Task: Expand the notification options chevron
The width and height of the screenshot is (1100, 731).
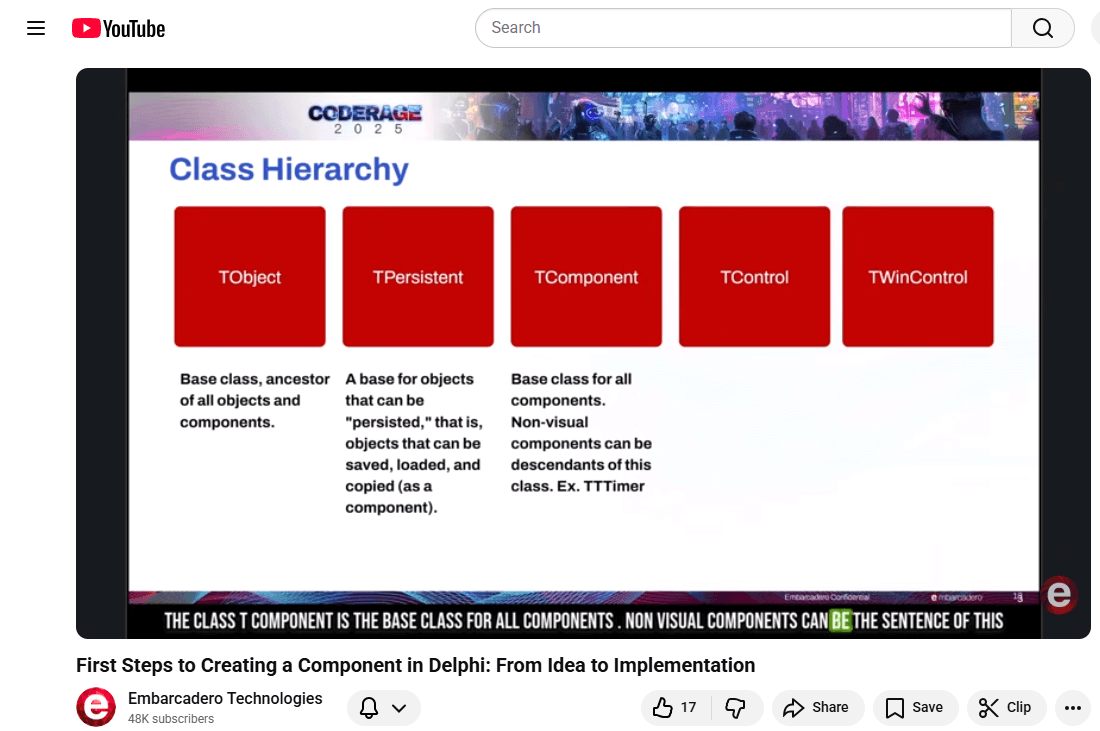Action: [399, 708]
